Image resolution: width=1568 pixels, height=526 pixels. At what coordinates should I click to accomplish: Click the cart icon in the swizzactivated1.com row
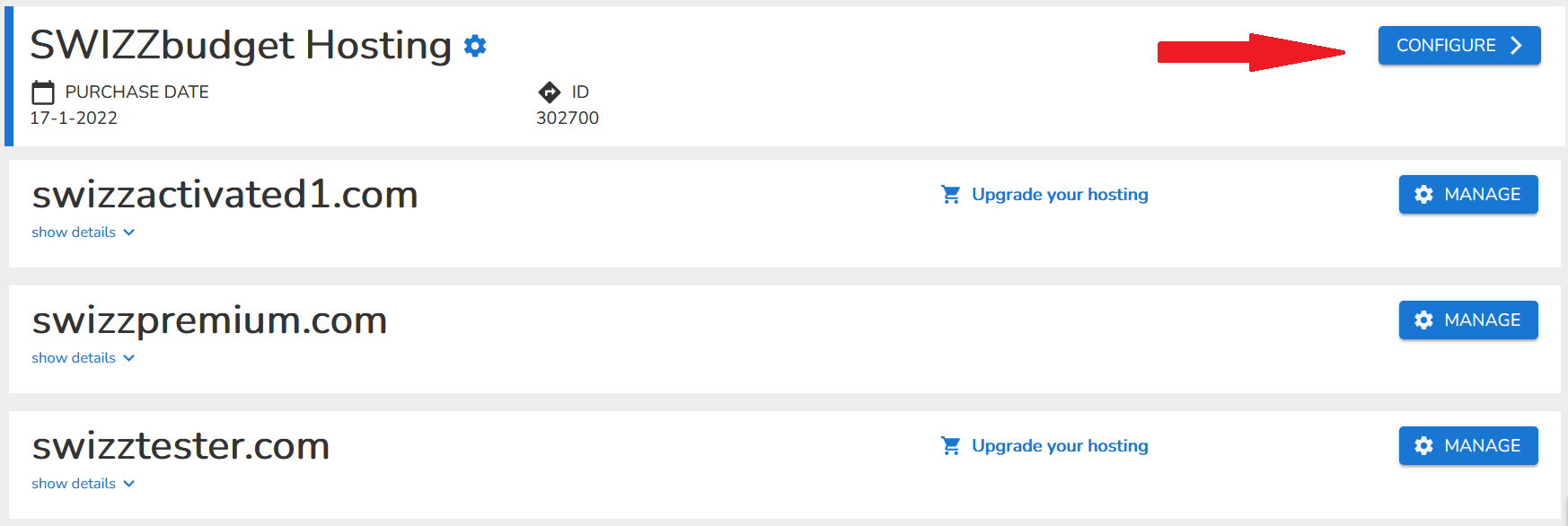pos(951,195)
